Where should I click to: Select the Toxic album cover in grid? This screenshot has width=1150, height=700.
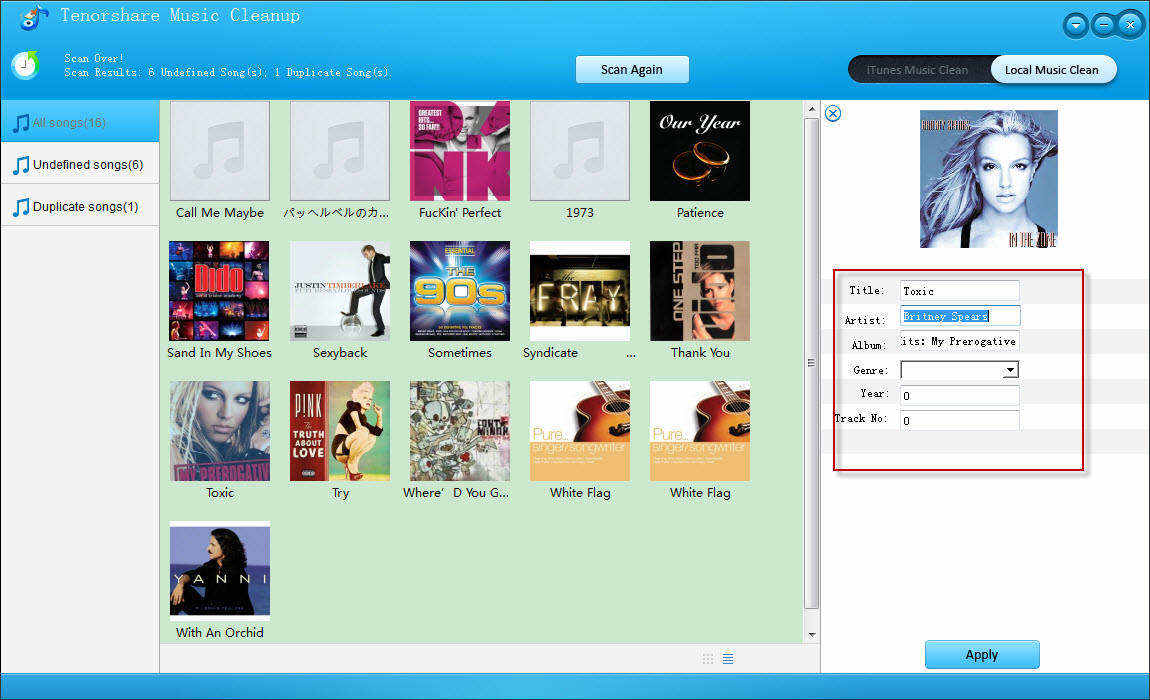click(x=220, y=431)
